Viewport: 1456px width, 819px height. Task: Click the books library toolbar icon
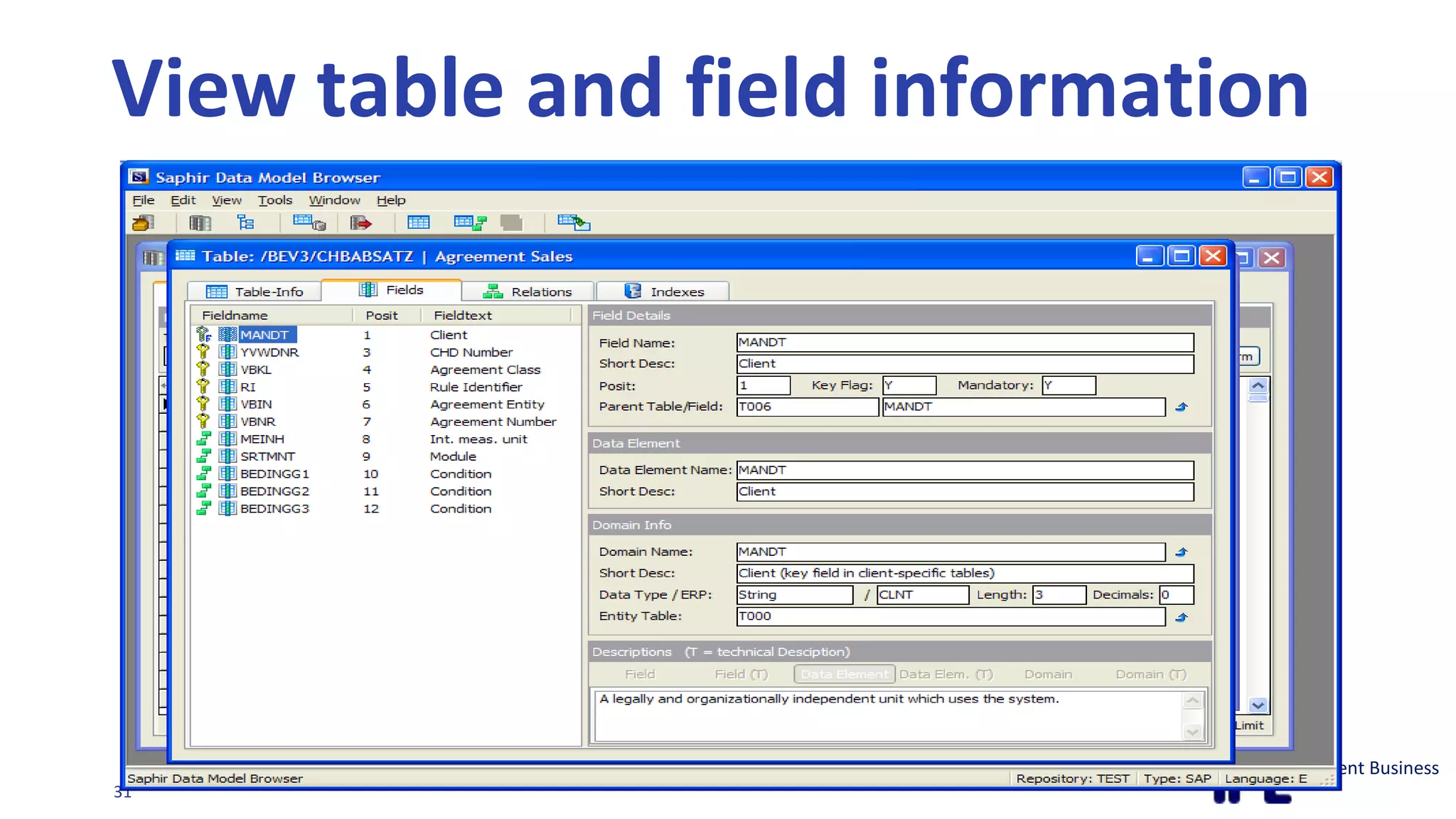point(200,223)
